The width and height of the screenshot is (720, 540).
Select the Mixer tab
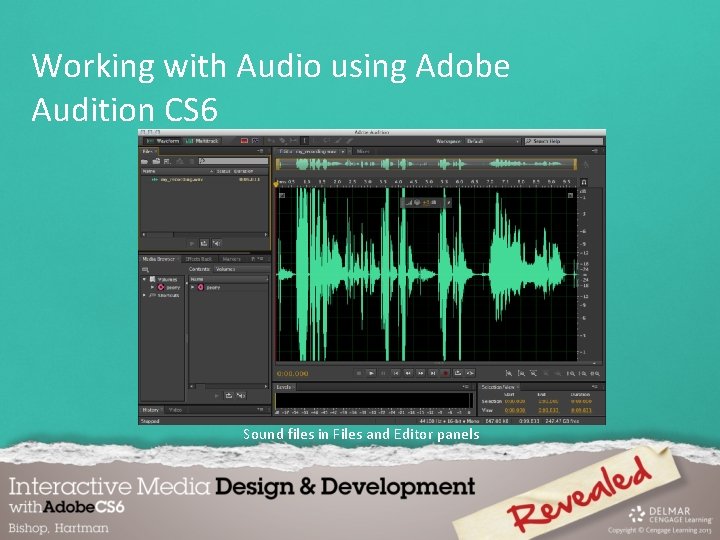coord(363,151)
